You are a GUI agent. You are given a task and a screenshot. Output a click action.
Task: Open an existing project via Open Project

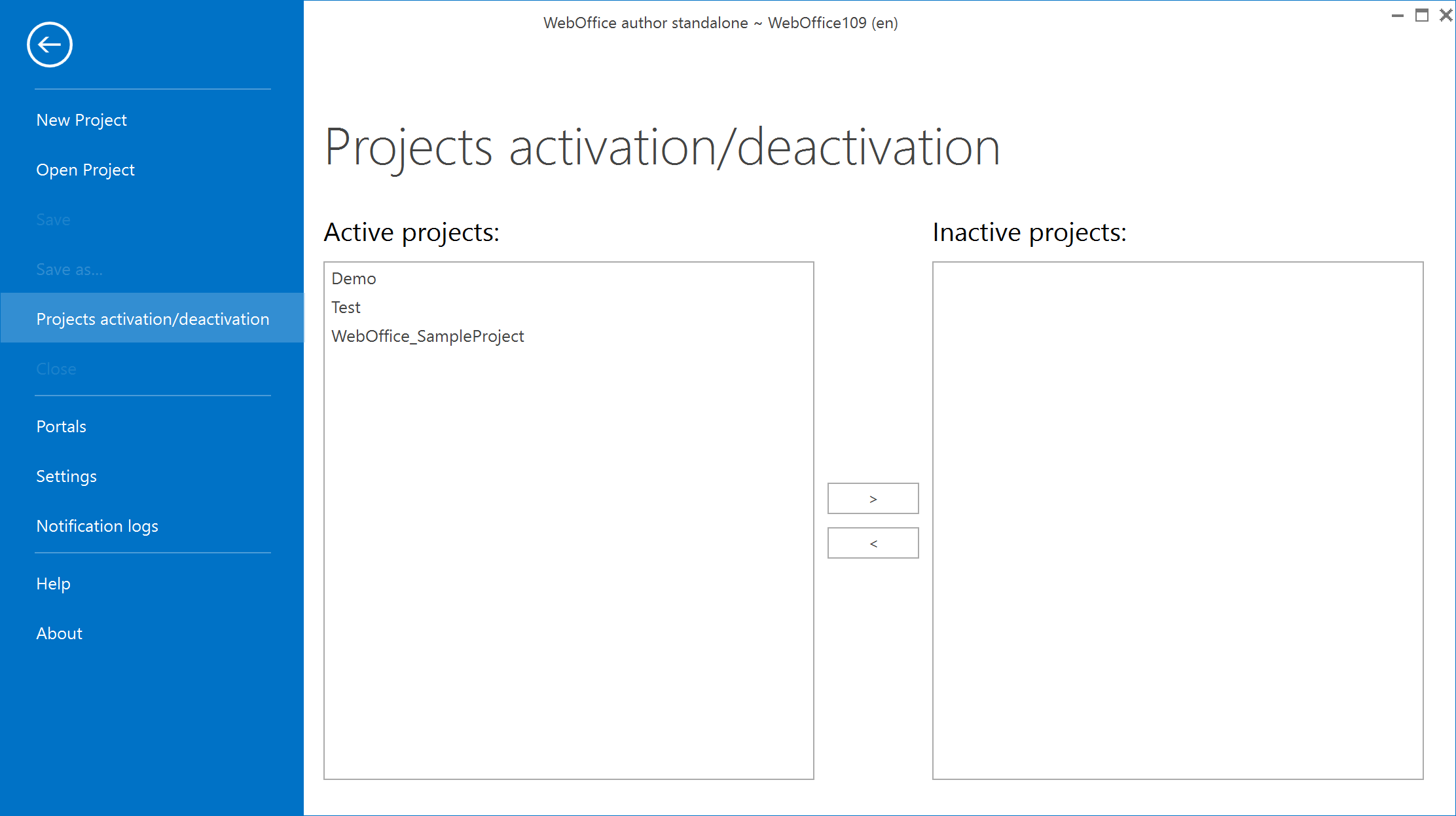click(85, 170)
